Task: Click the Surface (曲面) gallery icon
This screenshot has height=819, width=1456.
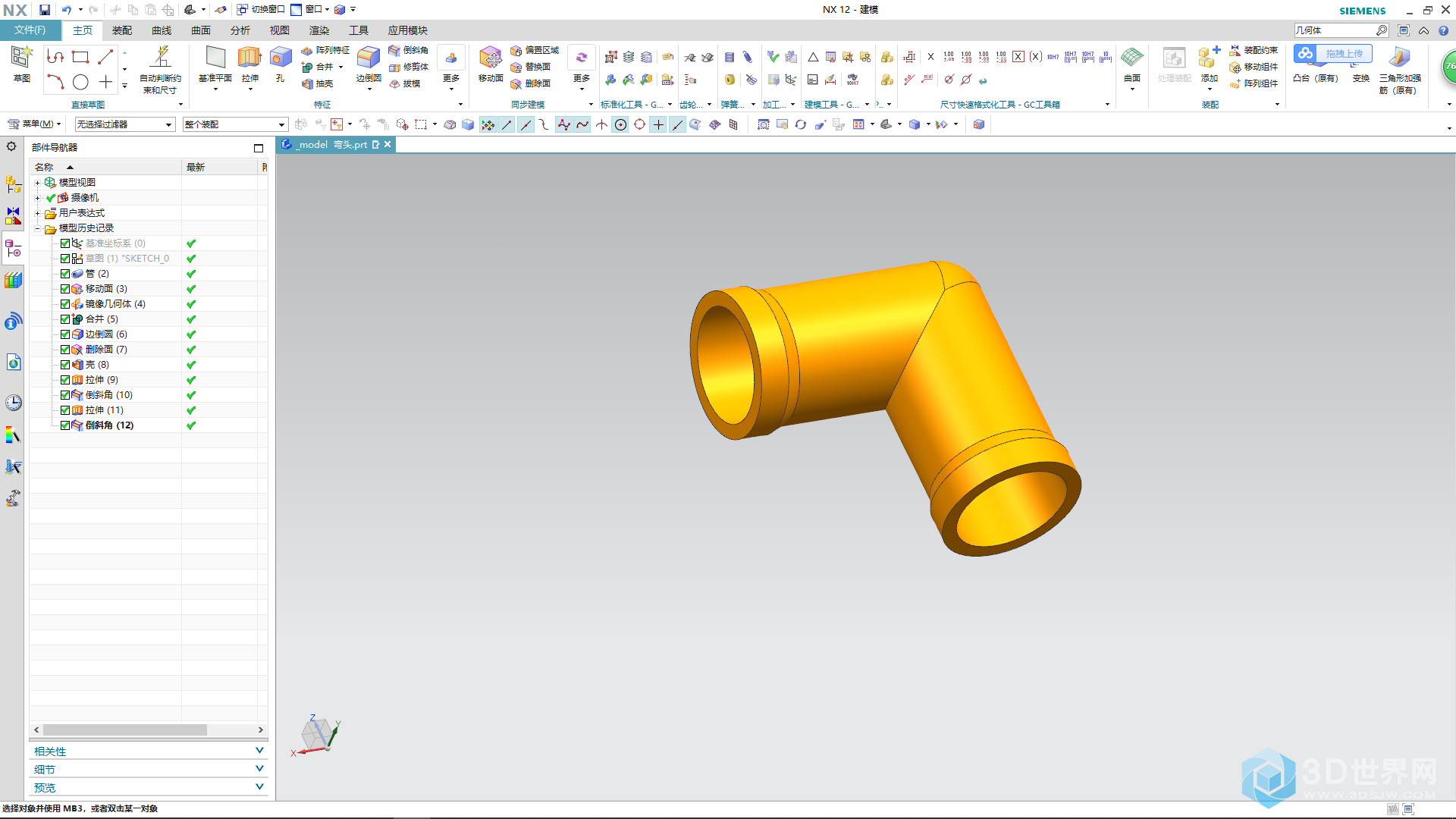Action: point(1132,58)
